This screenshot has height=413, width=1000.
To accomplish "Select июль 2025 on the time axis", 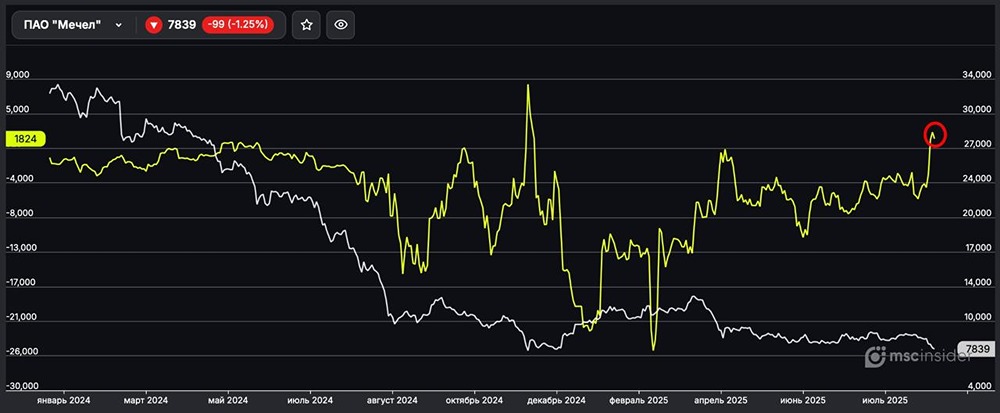I will 883,400.
